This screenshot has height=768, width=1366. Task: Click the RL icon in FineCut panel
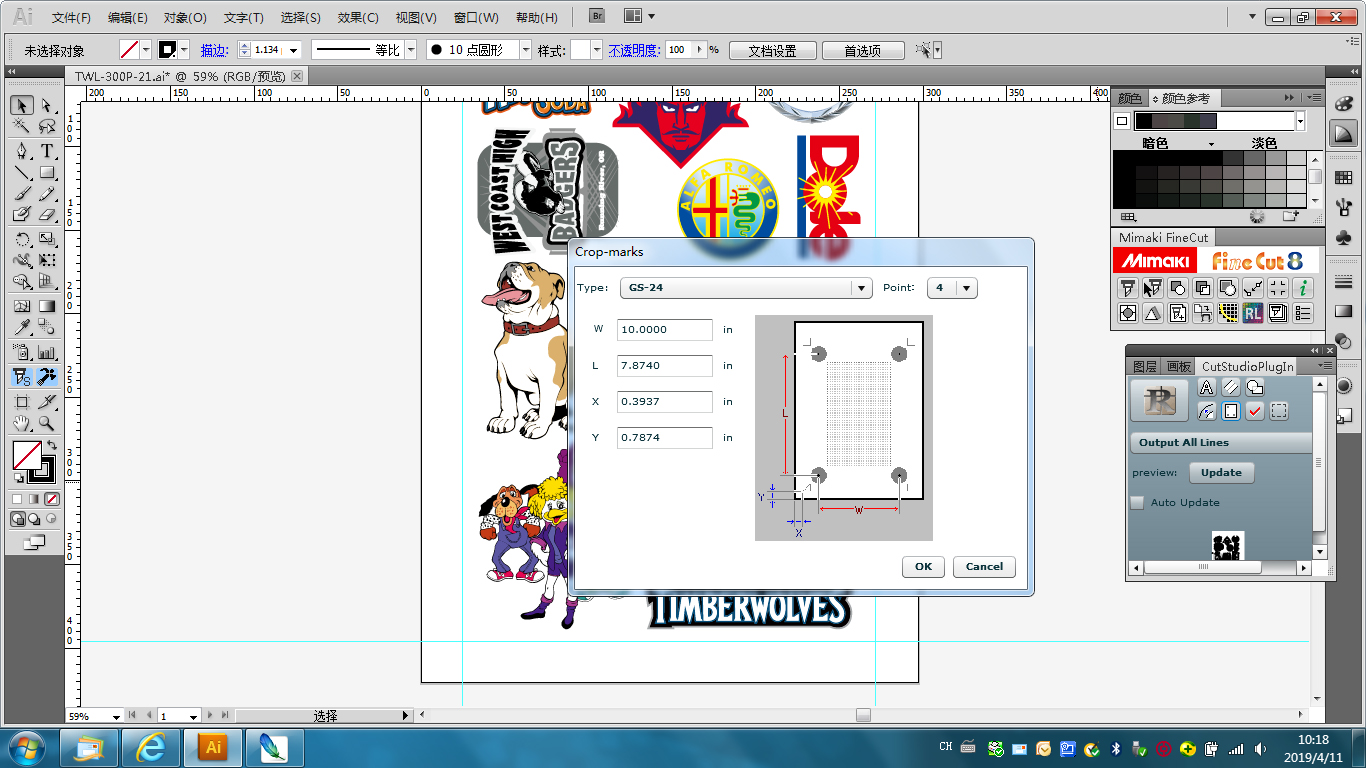(1252, 313)
